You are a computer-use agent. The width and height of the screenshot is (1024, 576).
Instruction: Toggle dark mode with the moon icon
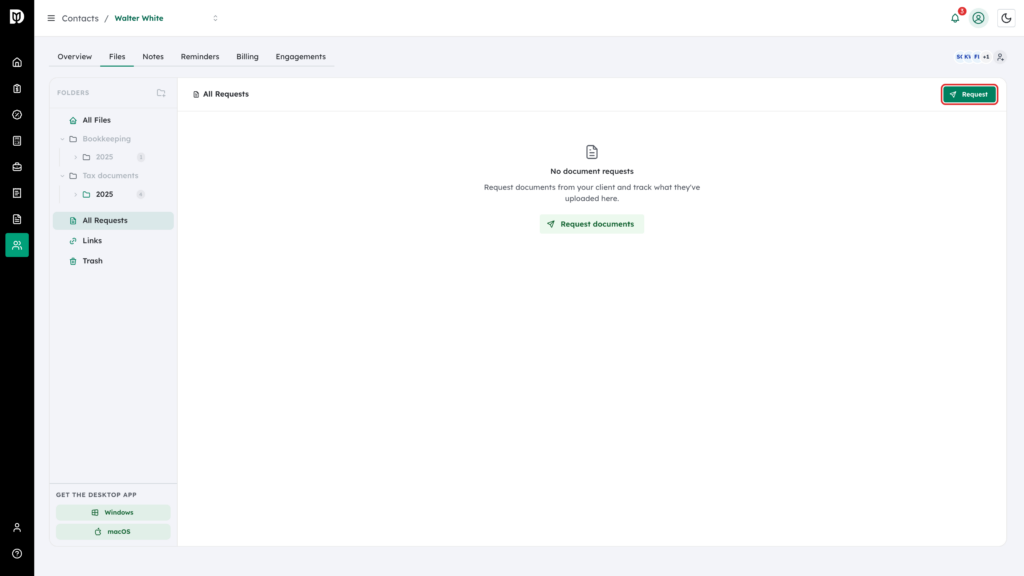pos(1006,18)
